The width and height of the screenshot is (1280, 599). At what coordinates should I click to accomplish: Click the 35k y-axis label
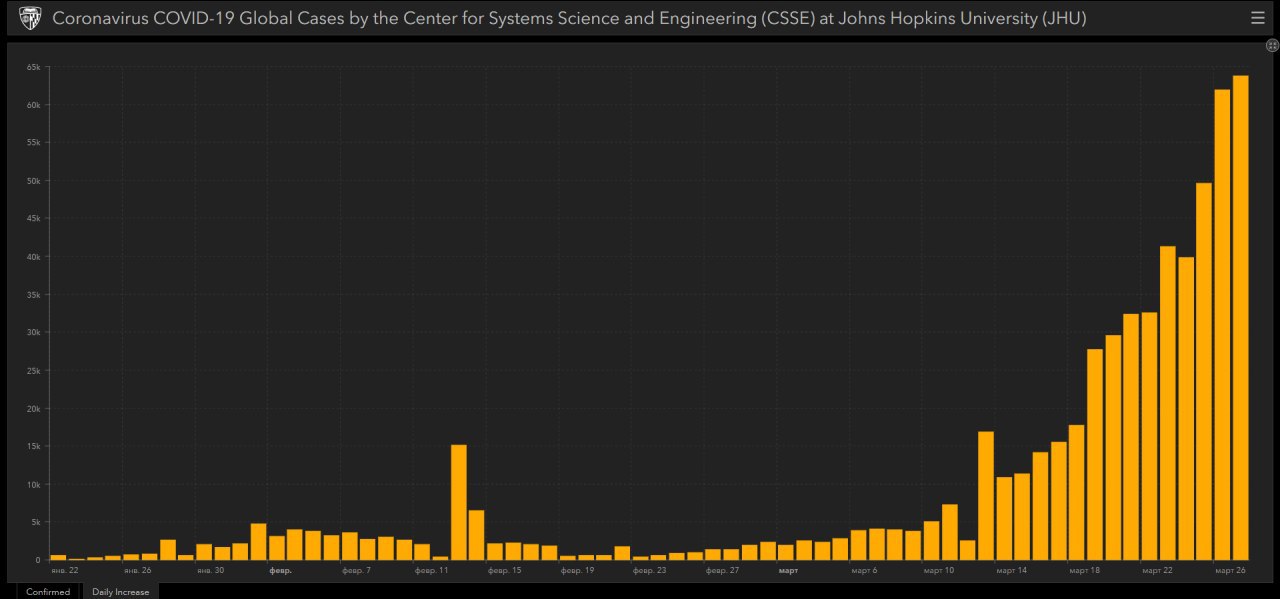tap(33, 295)
